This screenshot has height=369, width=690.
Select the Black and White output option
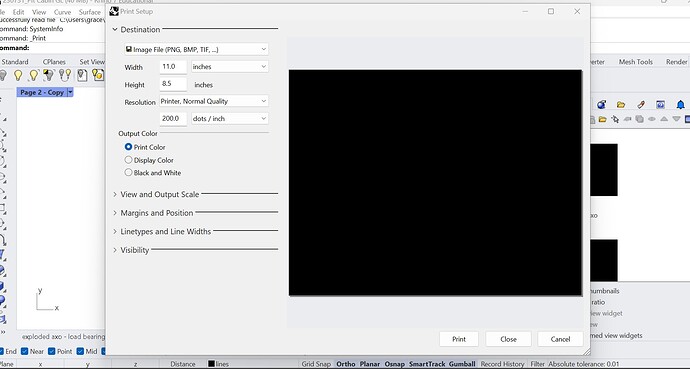[x=128, y=172]
